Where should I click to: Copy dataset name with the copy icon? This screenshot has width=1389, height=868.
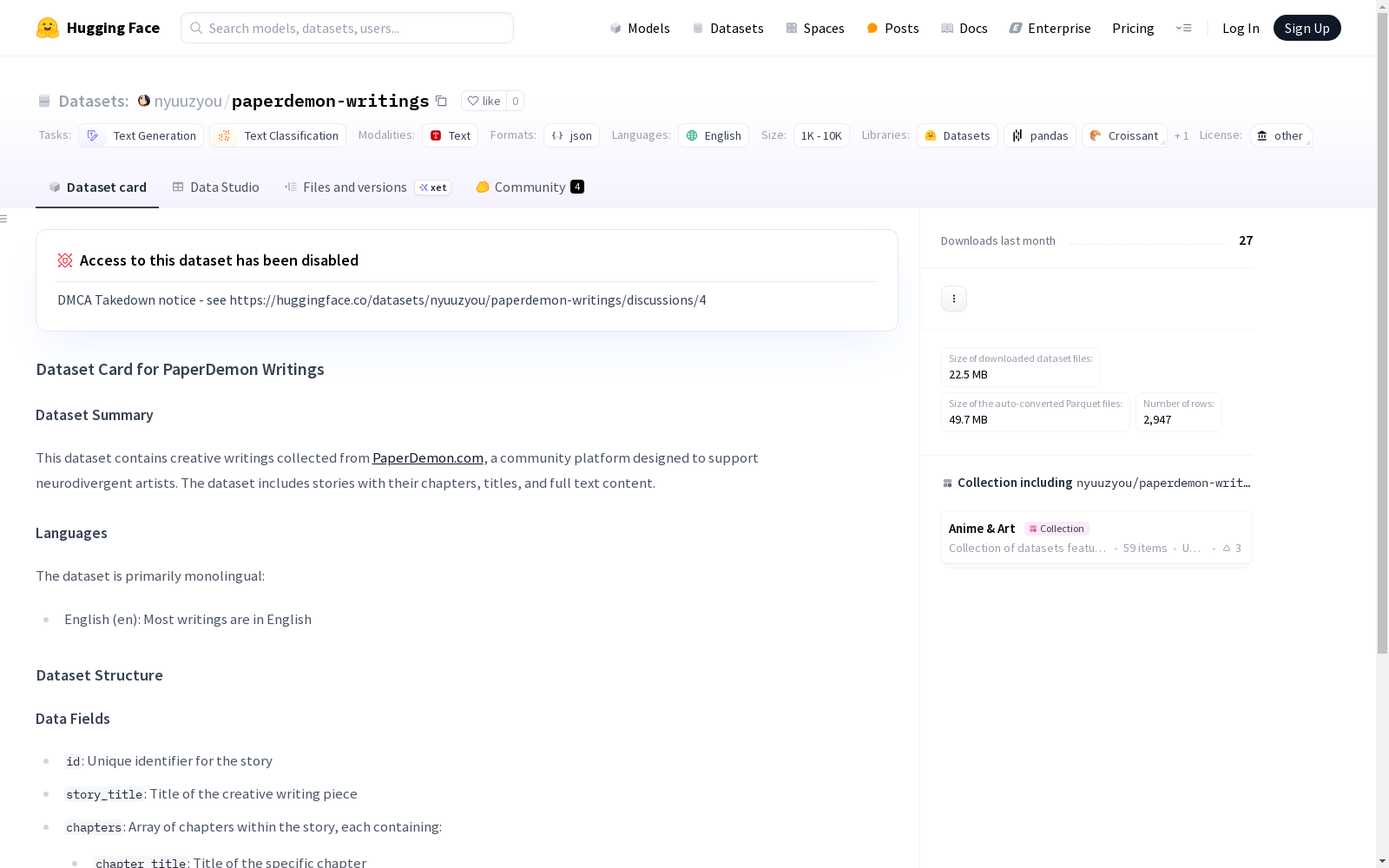(x=441, y=102)
